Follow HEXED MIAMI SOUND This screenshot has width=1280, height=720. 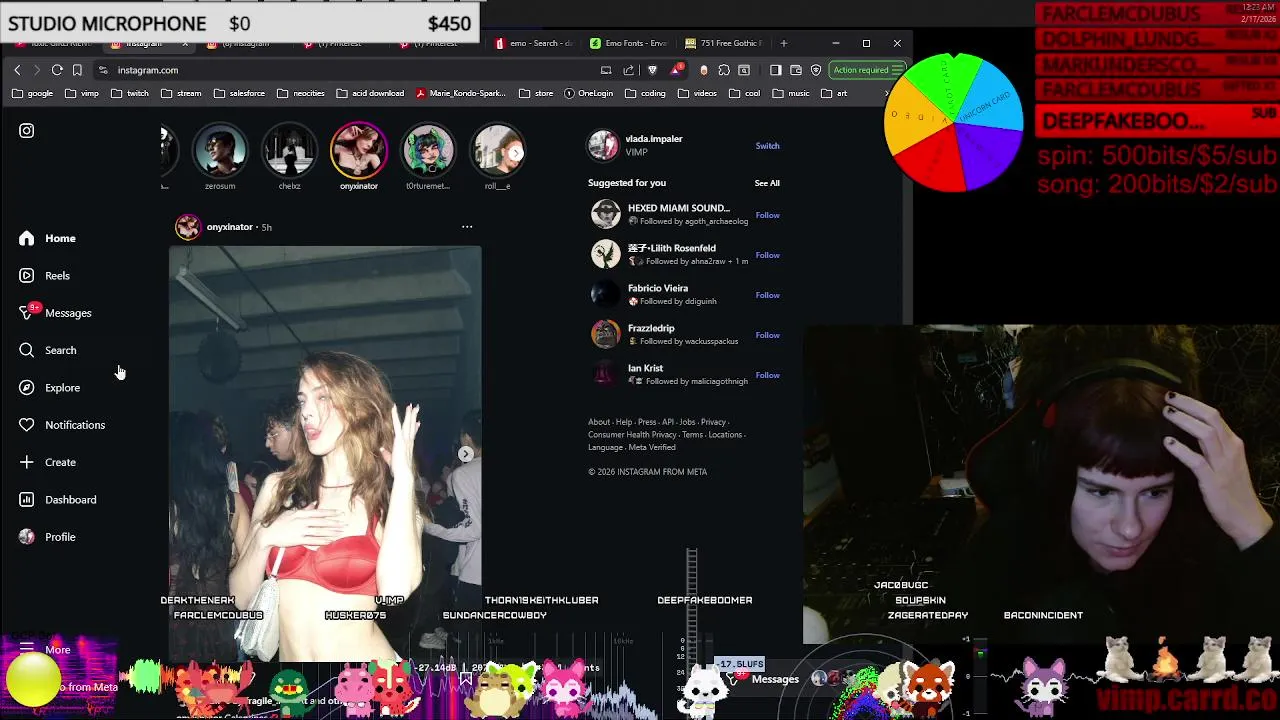tap(767, 215)
